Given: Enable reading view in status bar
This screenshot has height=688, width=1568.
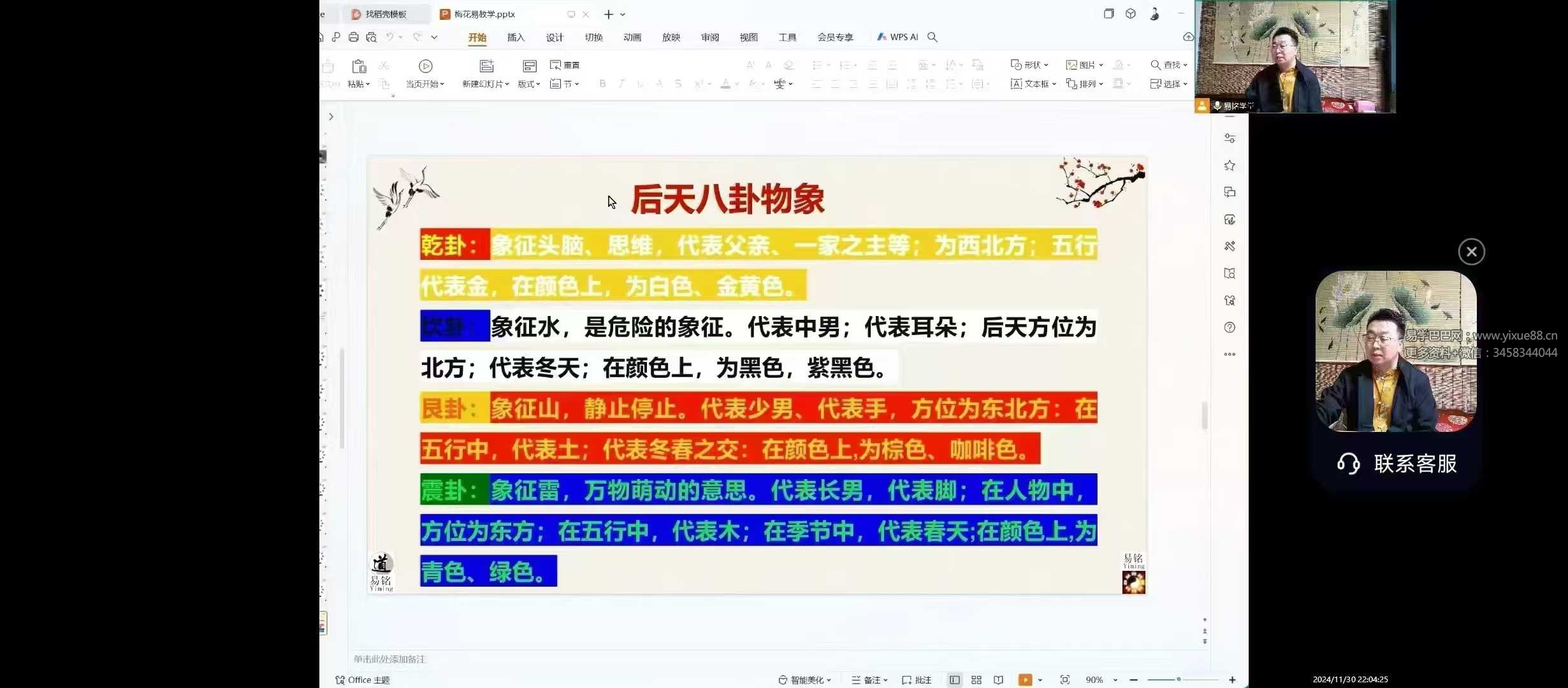Looking at the screenshot, I should point(998,680).
